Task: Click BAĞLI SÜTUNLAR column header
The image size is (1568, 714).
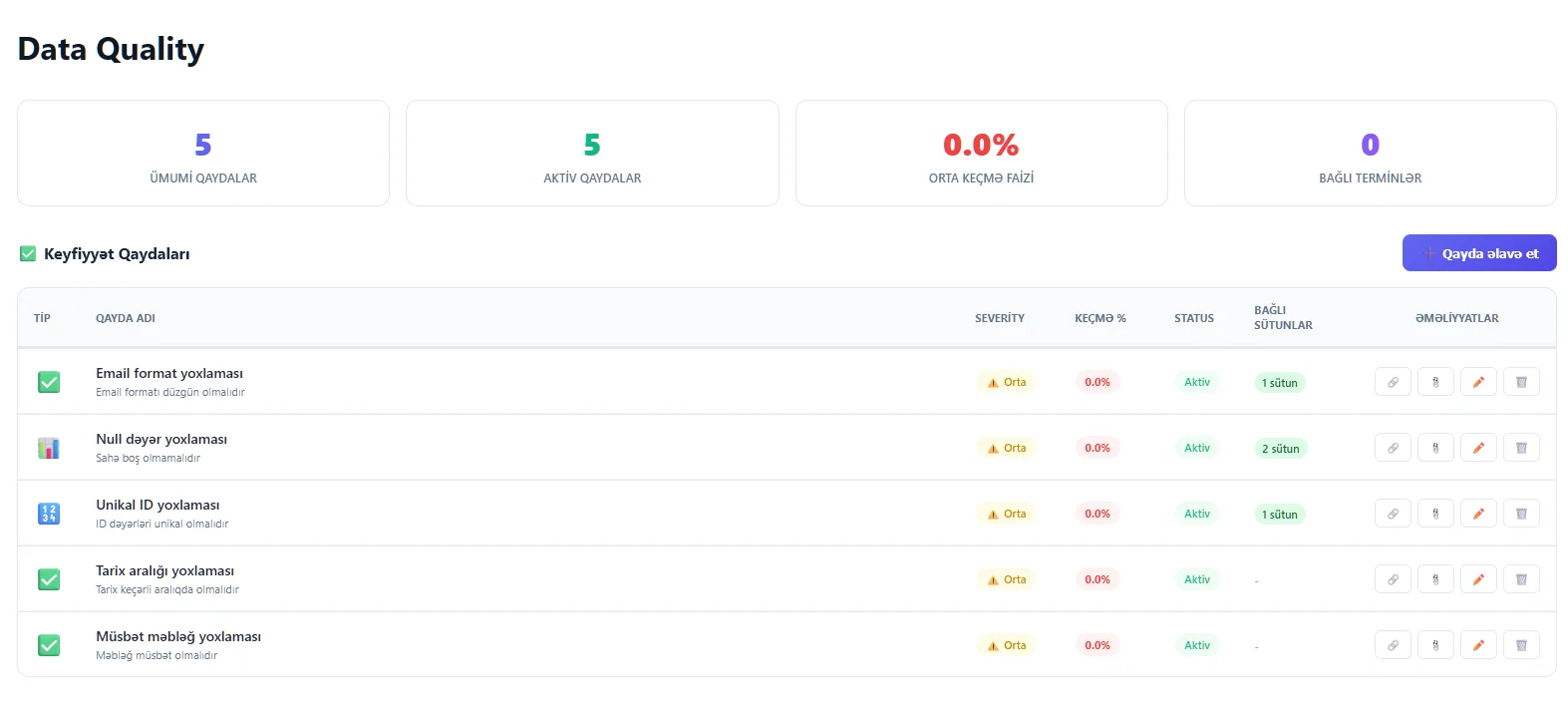Action: coord(1283,317)
